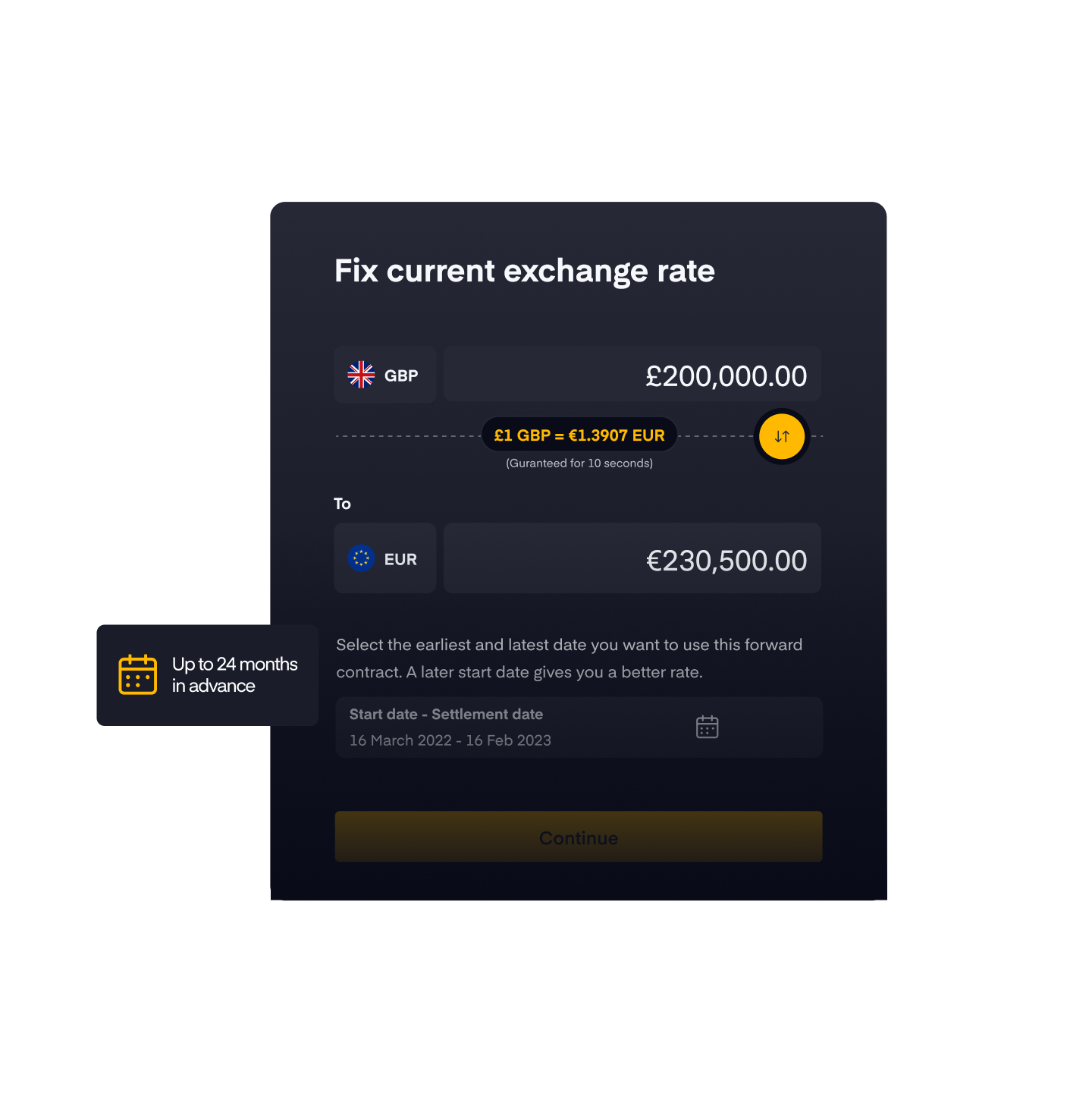Click the GBP currency code text
The height and width of the screenshot is (1103, 1092).
coord(401,376)
